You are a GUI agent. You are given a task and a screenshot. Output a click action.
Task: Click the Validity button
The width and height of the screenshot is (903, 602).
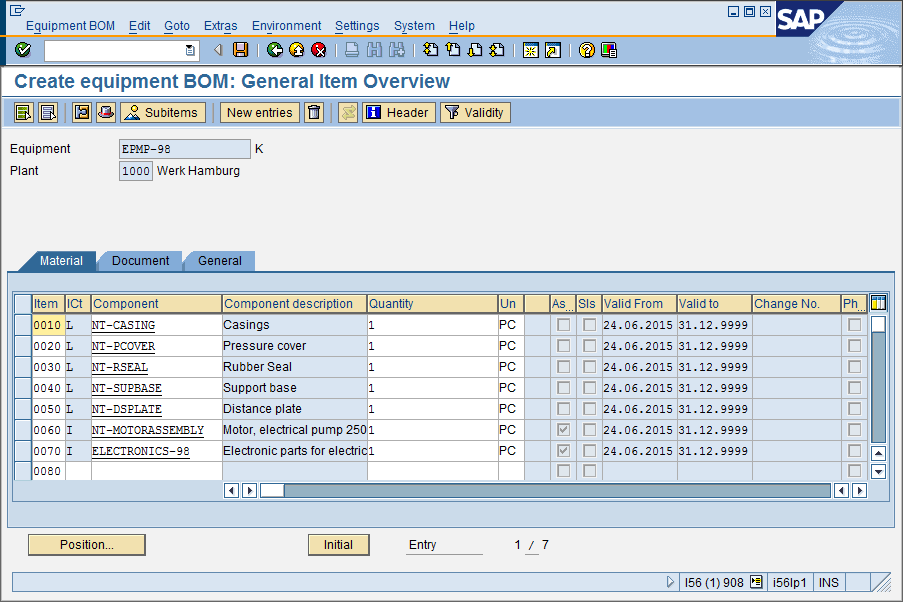(476, 112)
